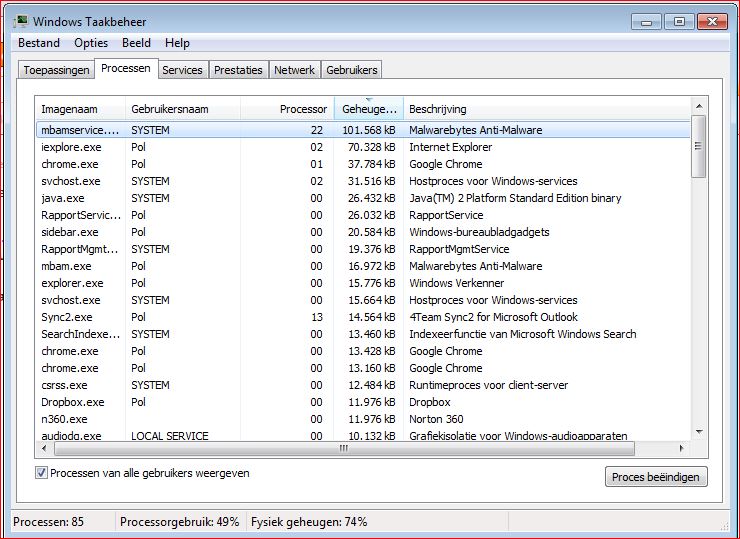Sort by the Gebruikersnaam column header
740x539 pixels.
183,109
